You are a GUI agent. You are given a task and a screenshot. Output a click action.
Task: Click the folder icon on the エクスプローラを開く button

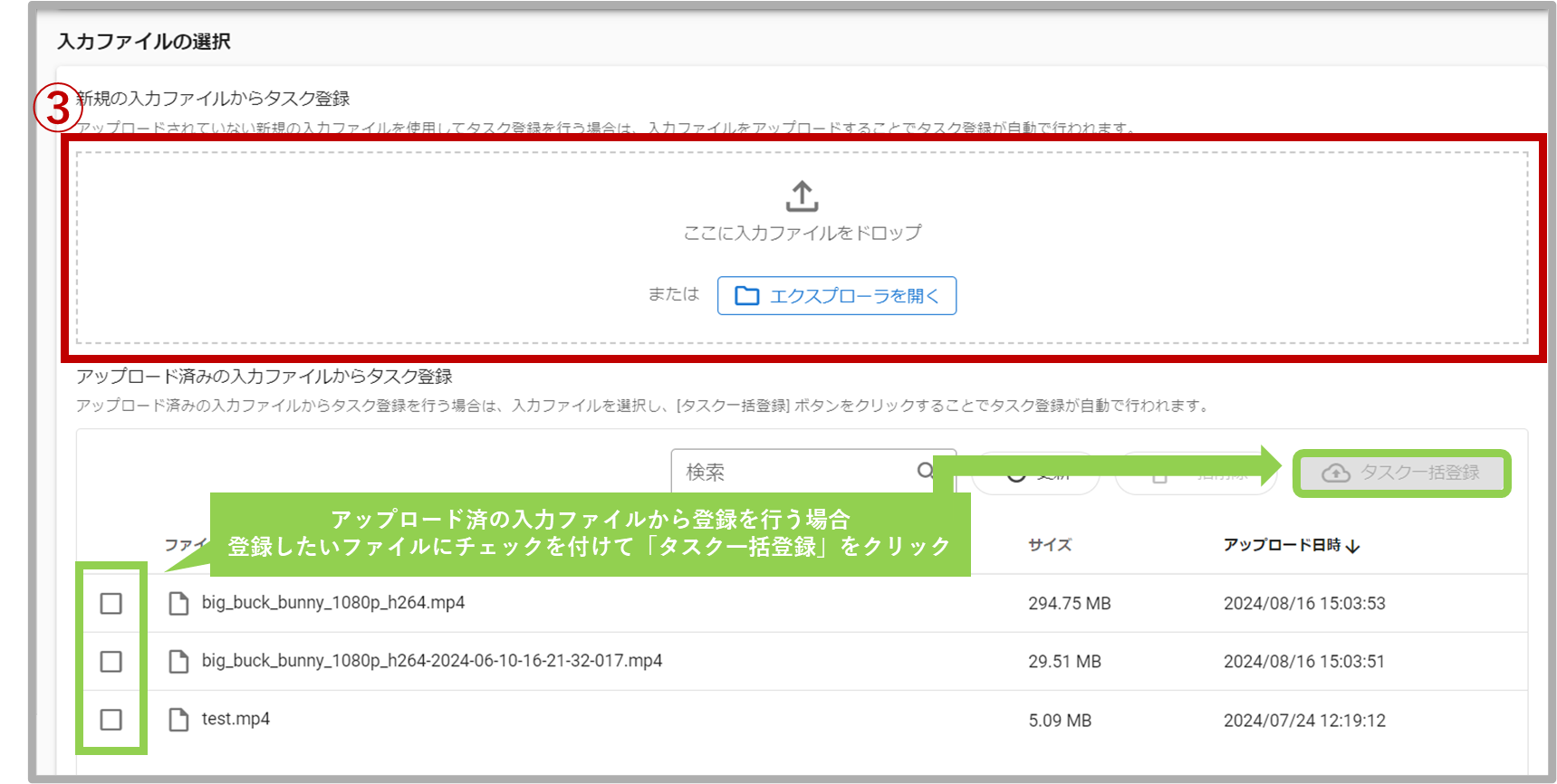pyautogui.click(x=746, y=296)
